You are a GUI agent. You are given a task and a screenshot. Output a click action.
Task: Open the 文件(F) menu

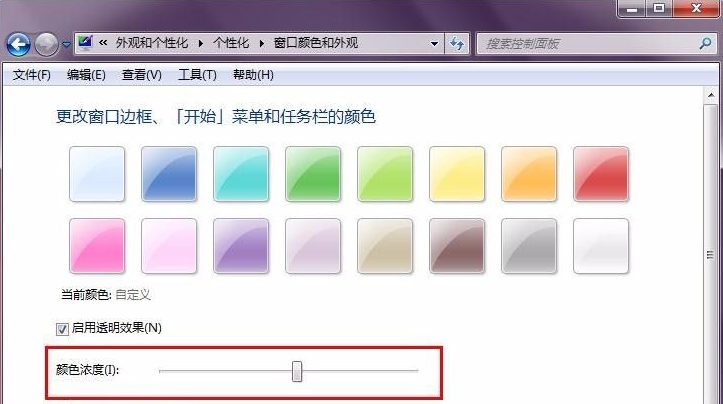coord(32,75)
